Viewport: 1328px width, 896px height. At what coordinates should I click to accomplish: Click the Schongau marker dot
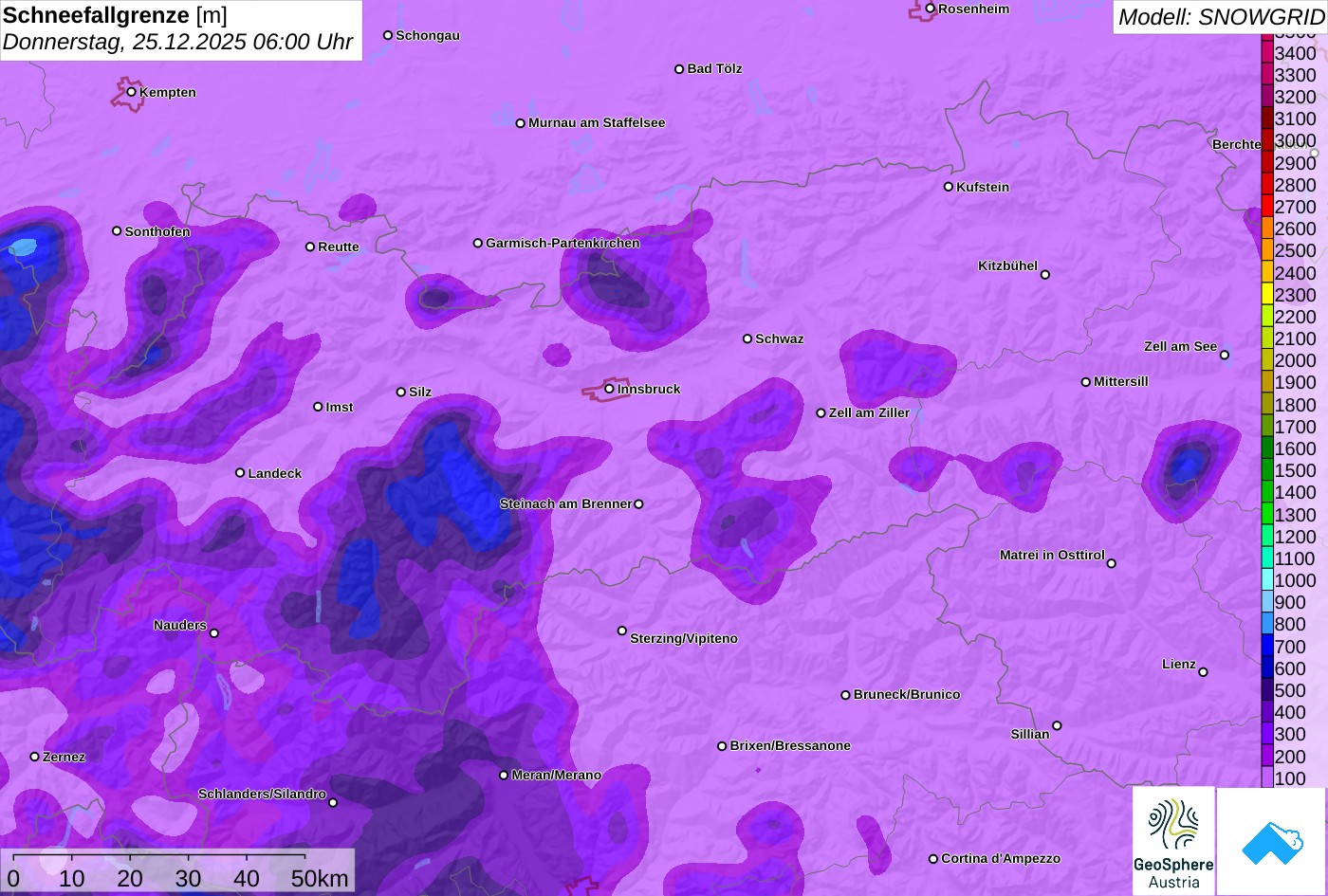click(388, 35)
